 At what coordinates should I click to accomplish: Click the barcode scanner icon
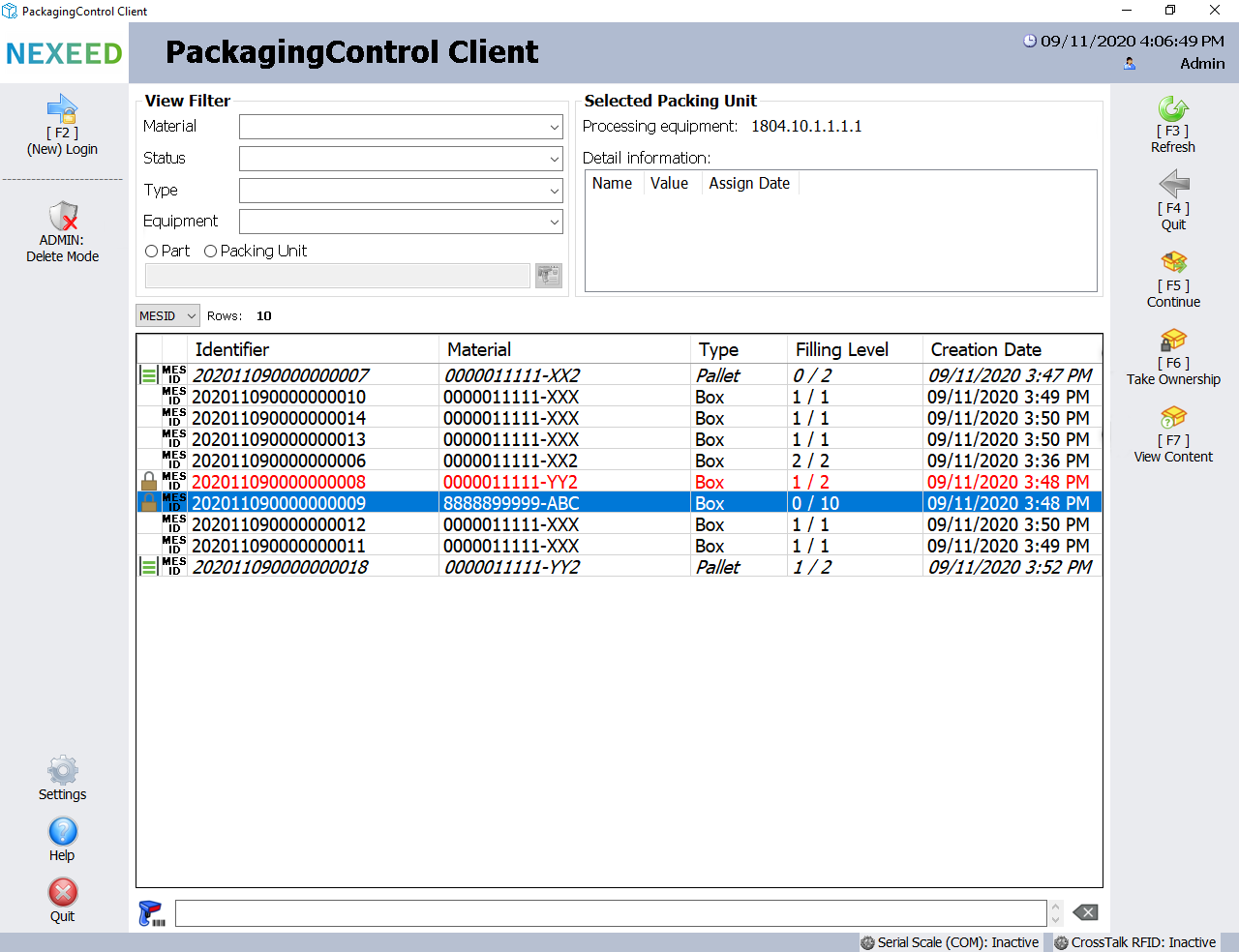[152, 913]
